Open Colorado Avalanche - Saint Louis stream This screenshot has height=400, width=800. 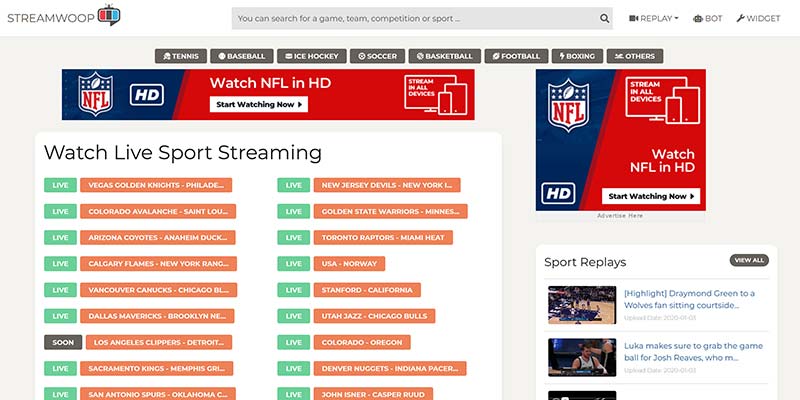(x=158, y=211)
